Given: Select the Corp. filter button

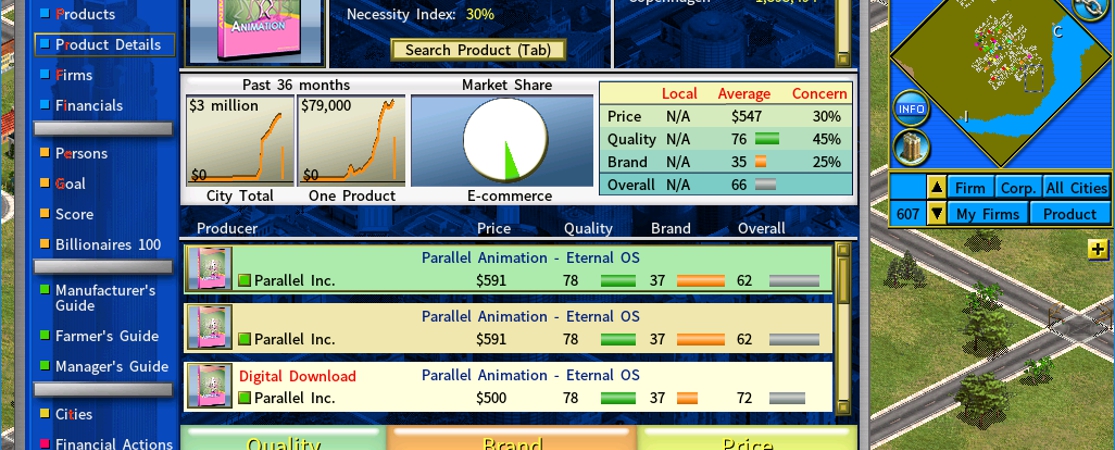Looking at the screenshot, I should [1018, 188].
